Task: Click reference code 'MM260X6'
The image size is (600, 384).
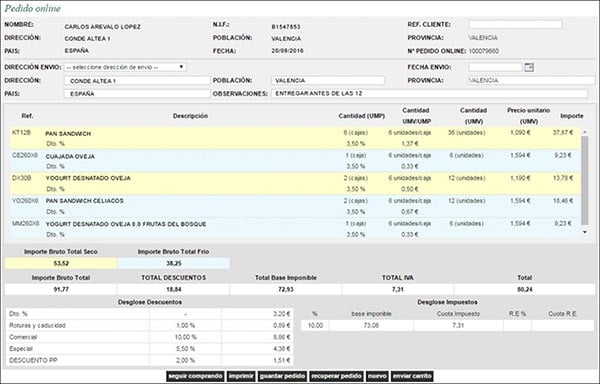Action: (x=26, y=223)
